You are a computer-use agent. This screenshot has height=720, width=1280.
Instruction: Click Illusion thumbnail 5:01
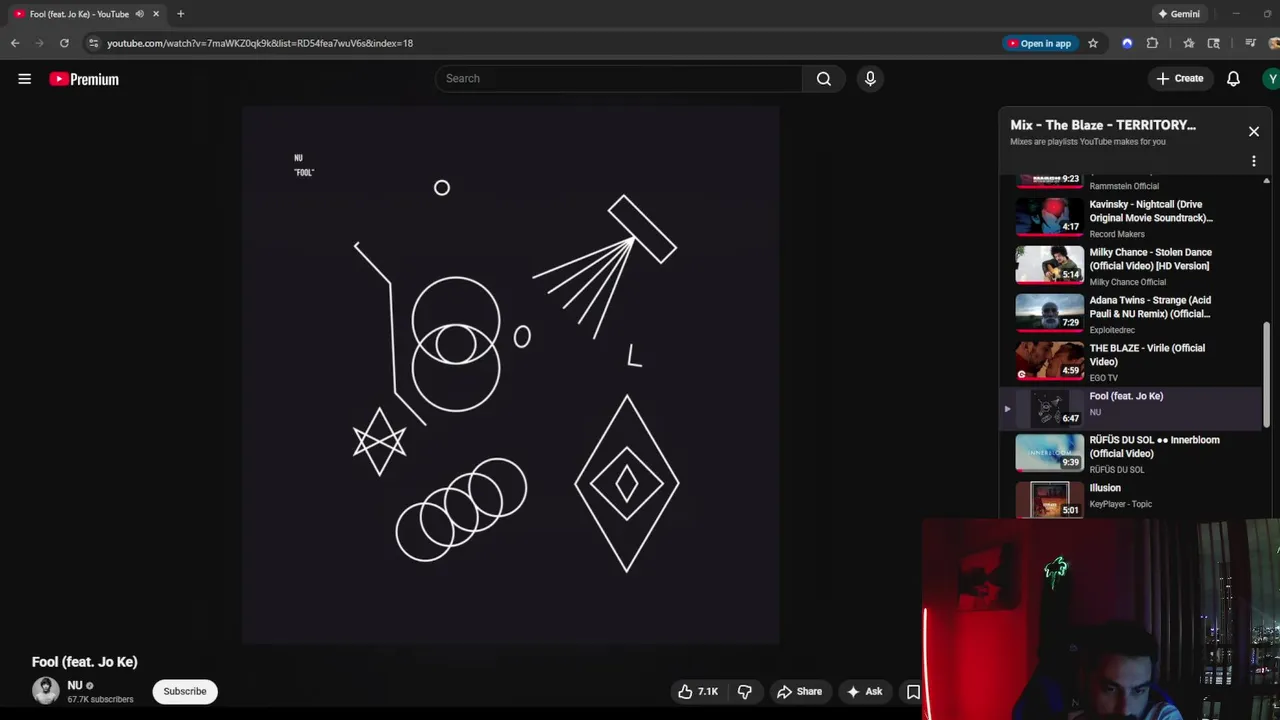[x=1049, y=499]
